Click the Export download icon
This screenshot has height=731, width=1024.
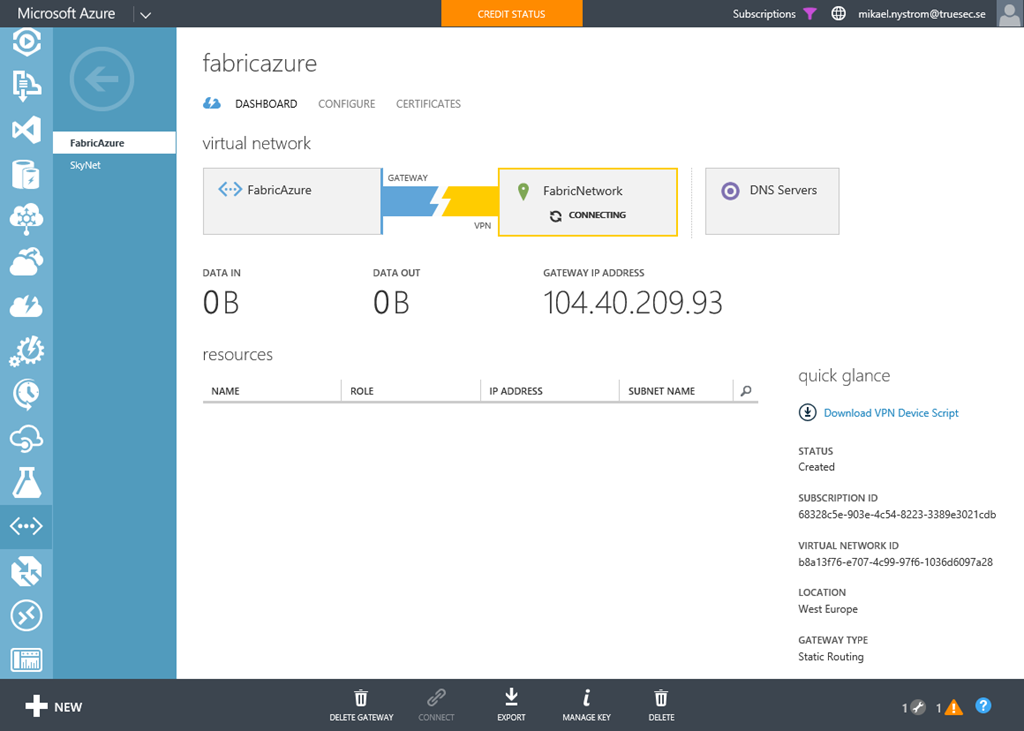pos(511,699)
